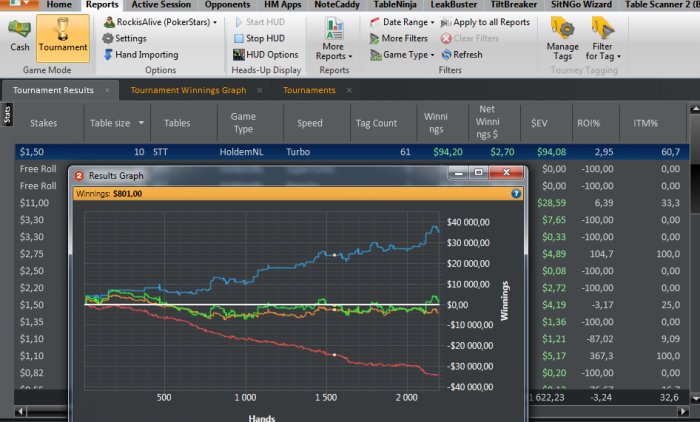Viewport: 700px width, 422px height.
Task: Open Hand Importing option
Action: (142, 54)
